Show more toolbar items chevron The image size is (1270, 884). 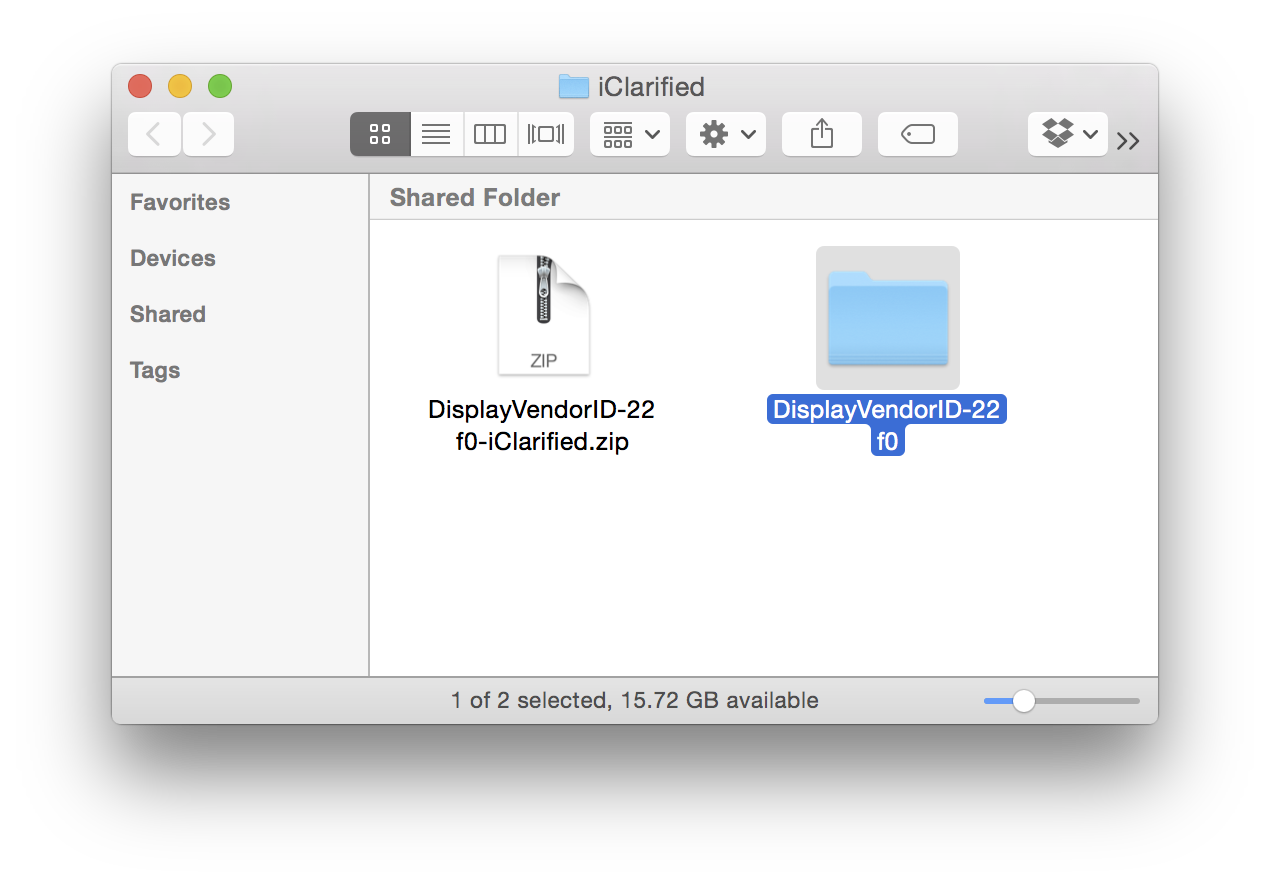tap(1128, 141)
